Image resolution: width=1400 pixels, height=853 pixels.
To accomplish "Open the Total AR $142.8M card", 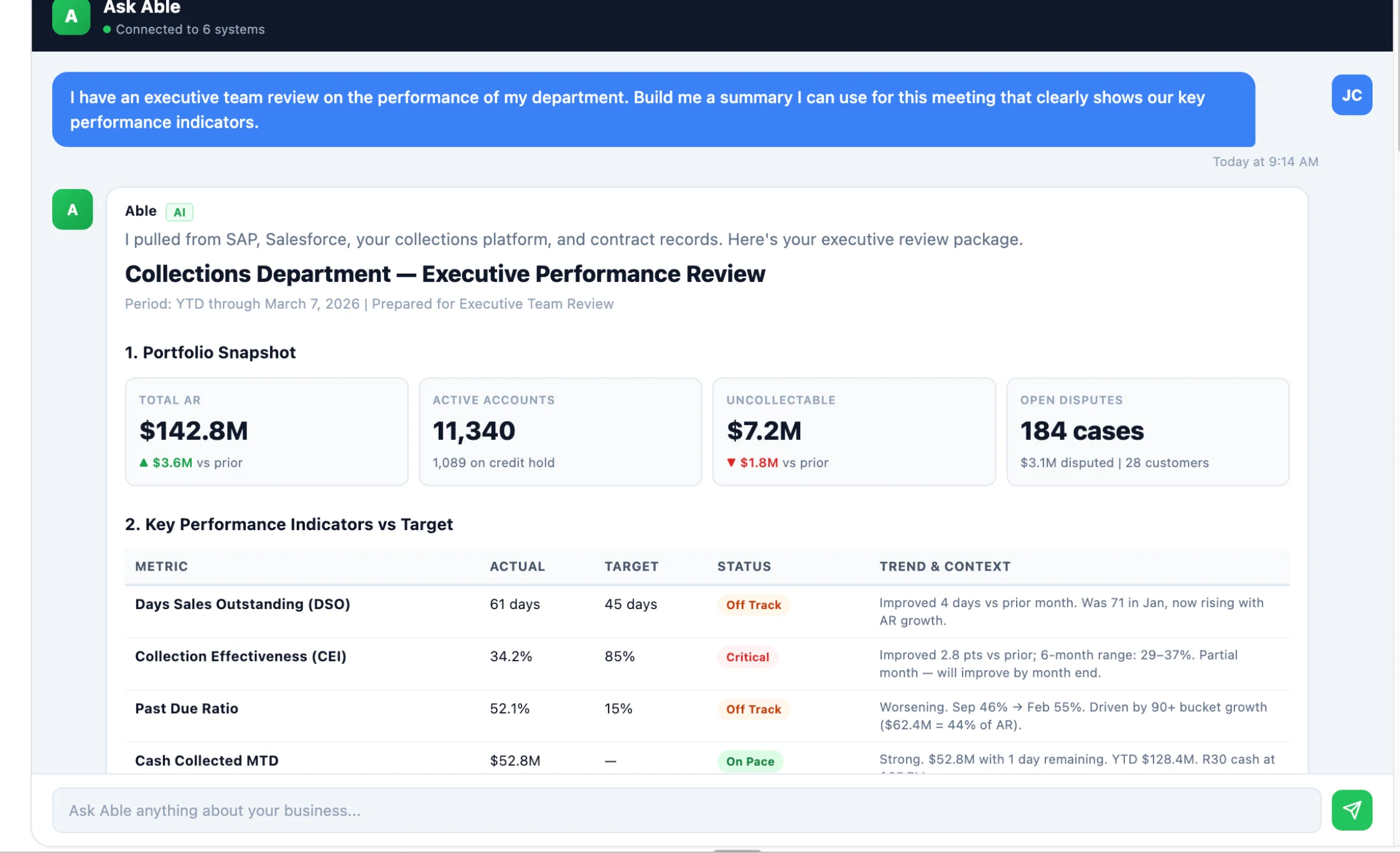I will (x=266, y=431).
